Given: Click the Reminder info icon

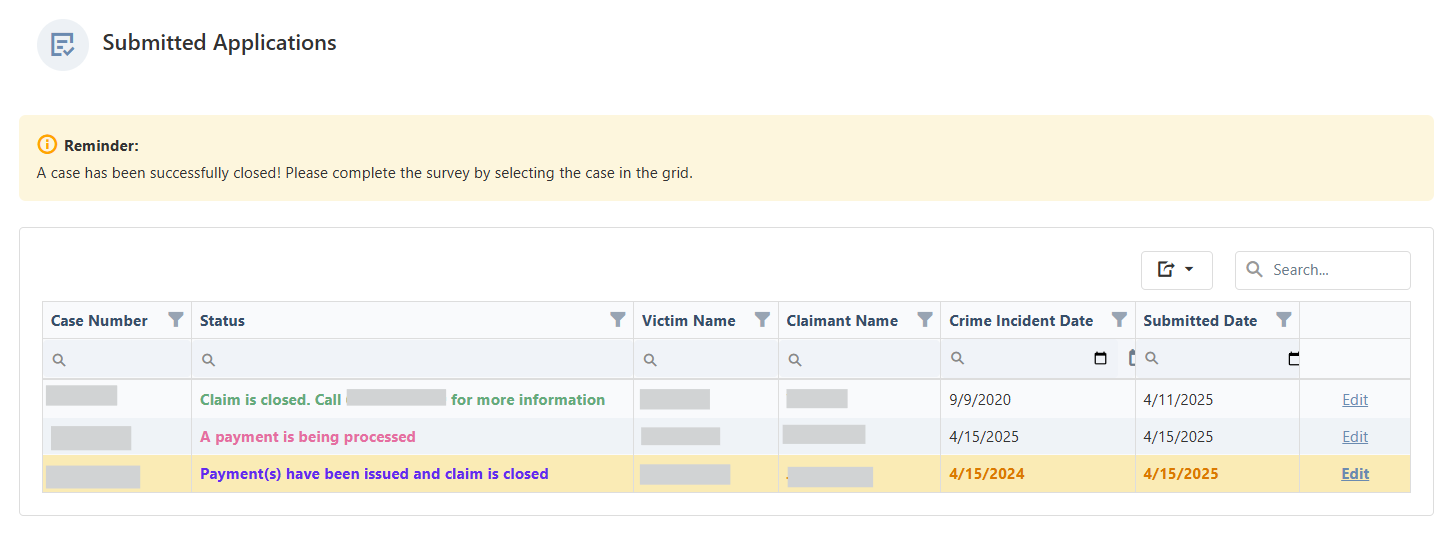Looking at the screenshot, I should (47, 144).
